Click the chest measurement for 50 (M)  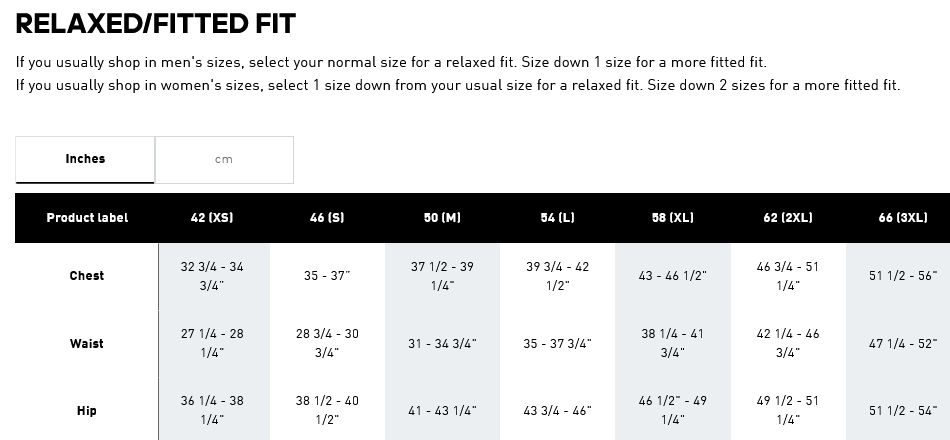442,276
